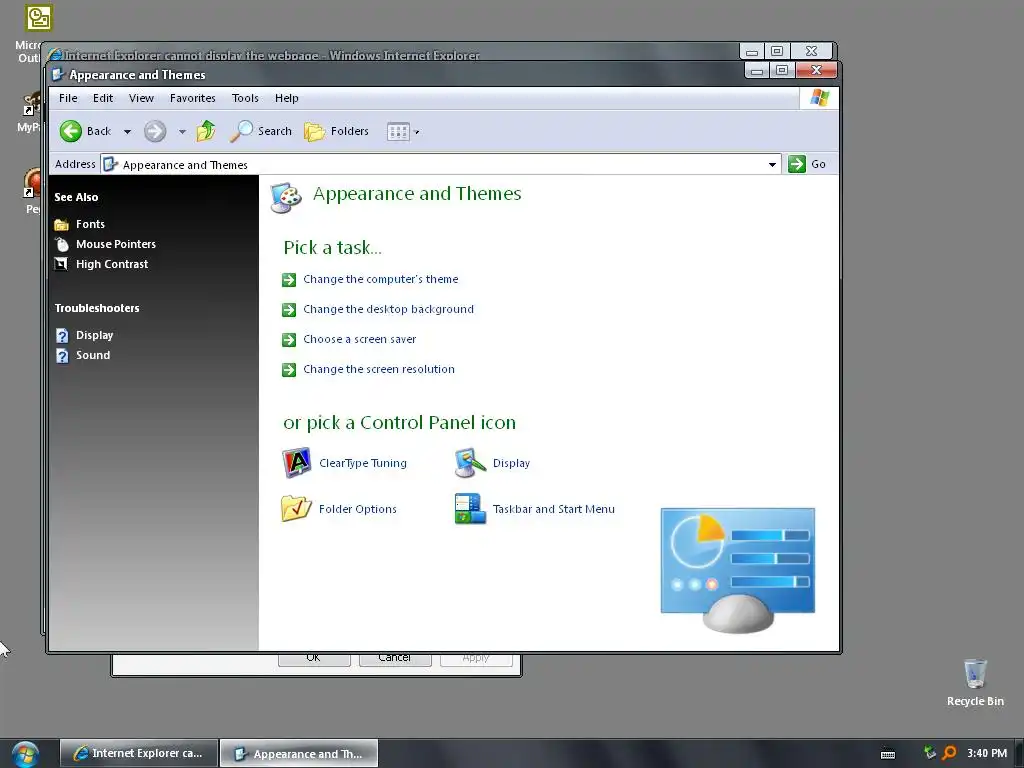Open Taskbar and Start Menu icon

point(470,509)
